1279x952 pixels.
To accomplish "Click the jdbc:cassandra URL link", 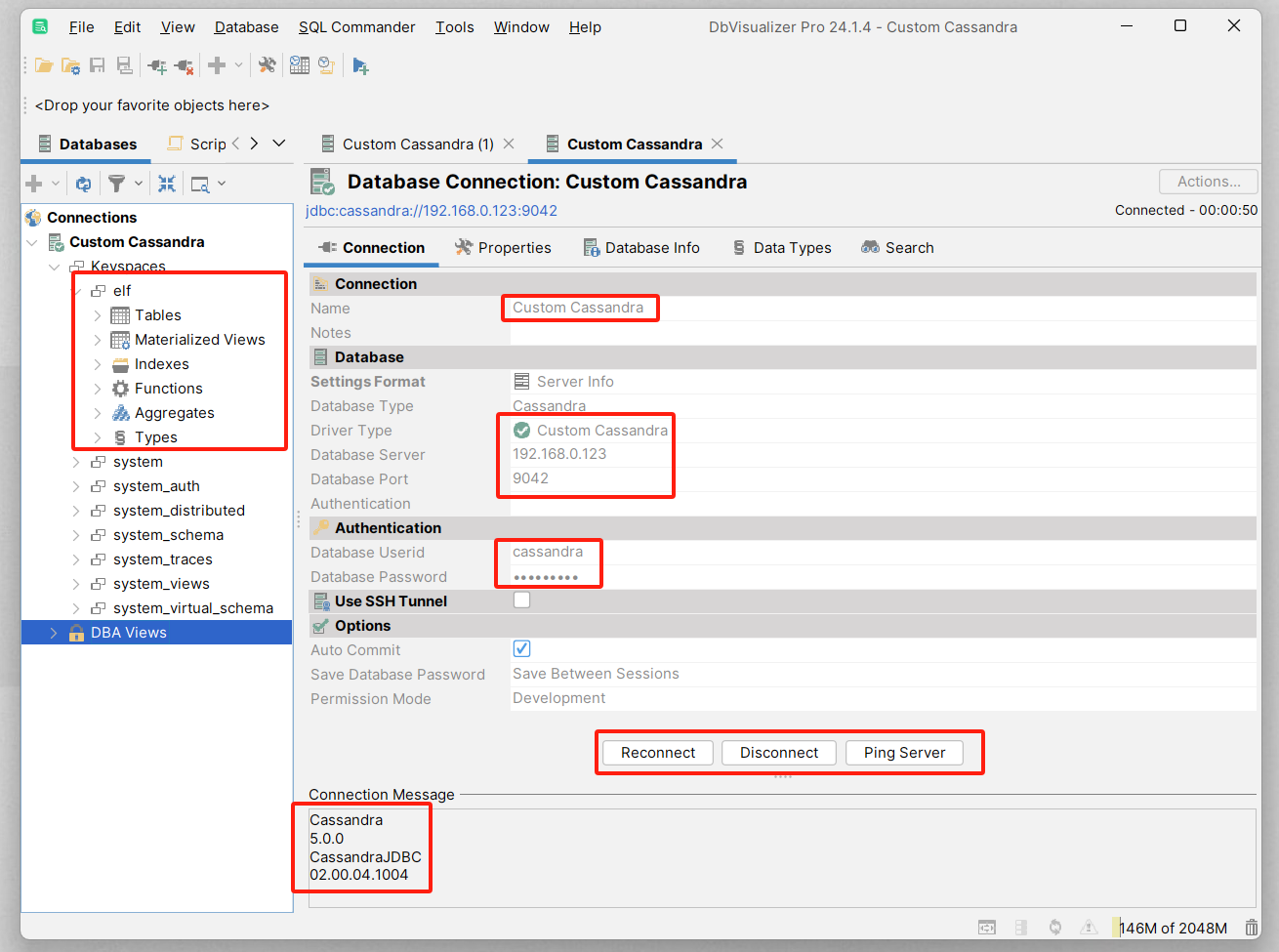I will (x=432, y=211).
